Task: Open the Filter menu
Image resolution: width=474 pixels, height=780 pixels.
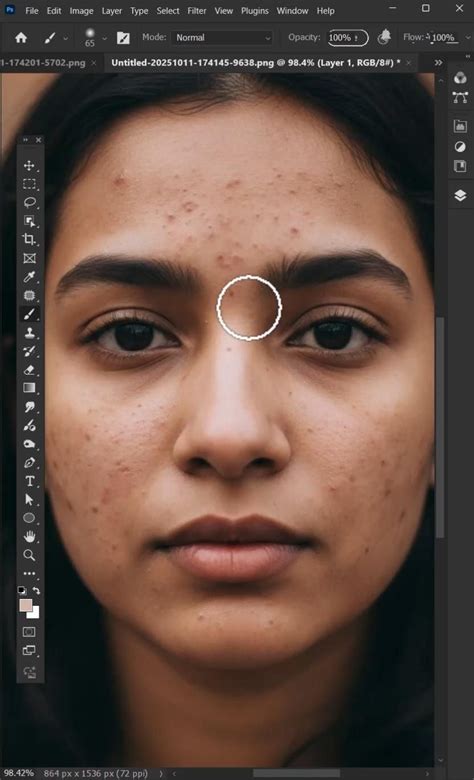Action: pos(196,10)
